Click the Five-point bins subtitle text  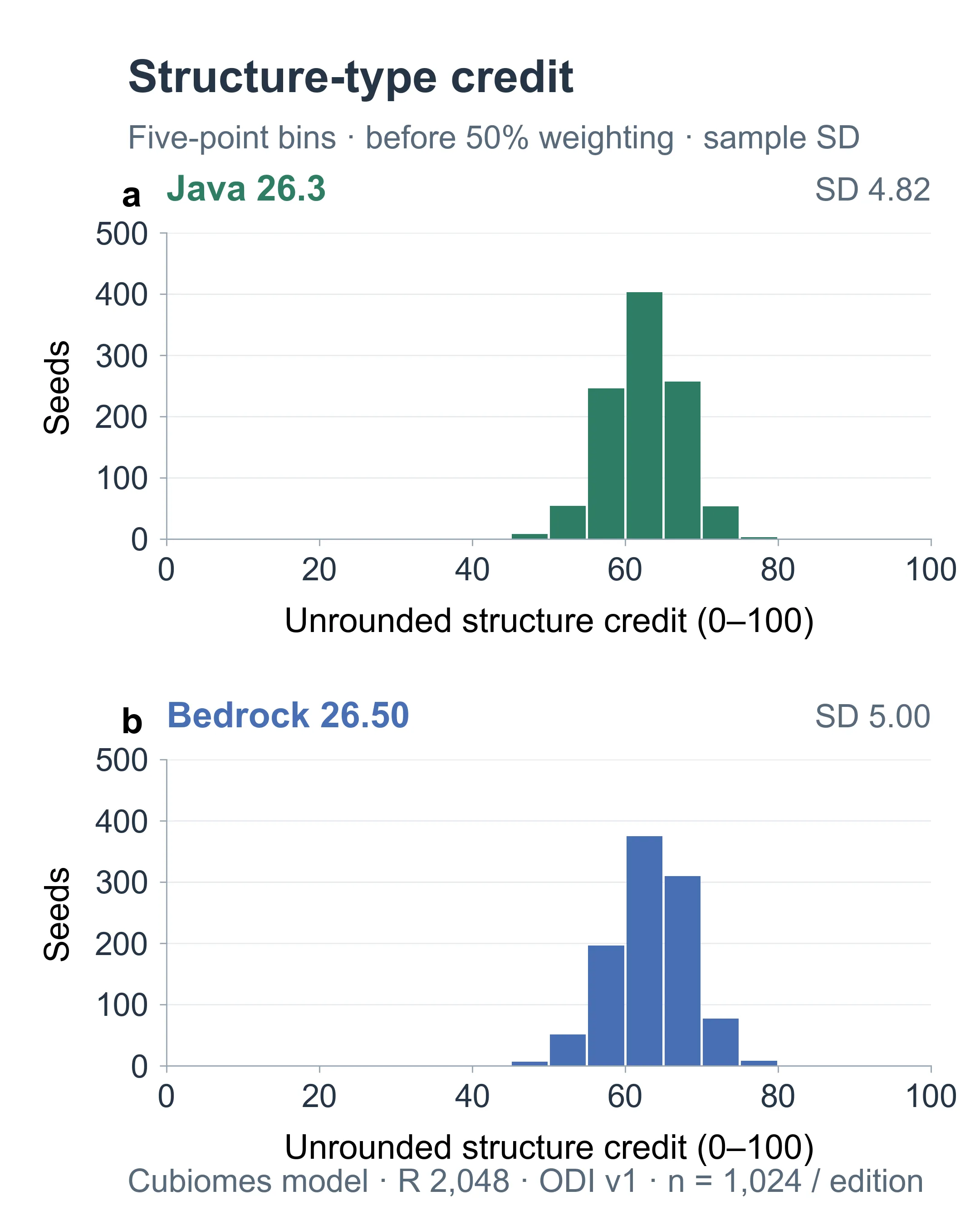coord(494,137)
